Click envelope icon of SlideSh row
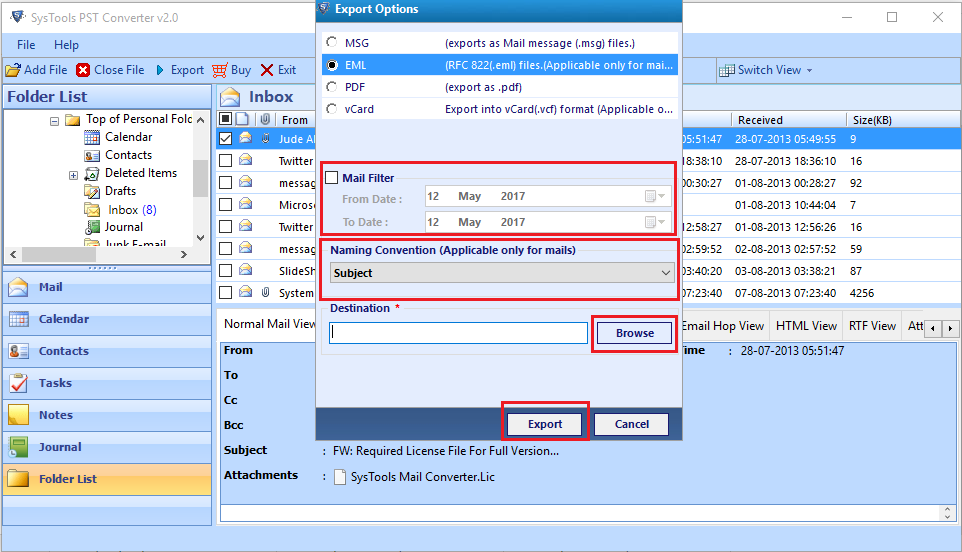The height and width of the screenshot is (552, 962). click(x=245, y=270)
